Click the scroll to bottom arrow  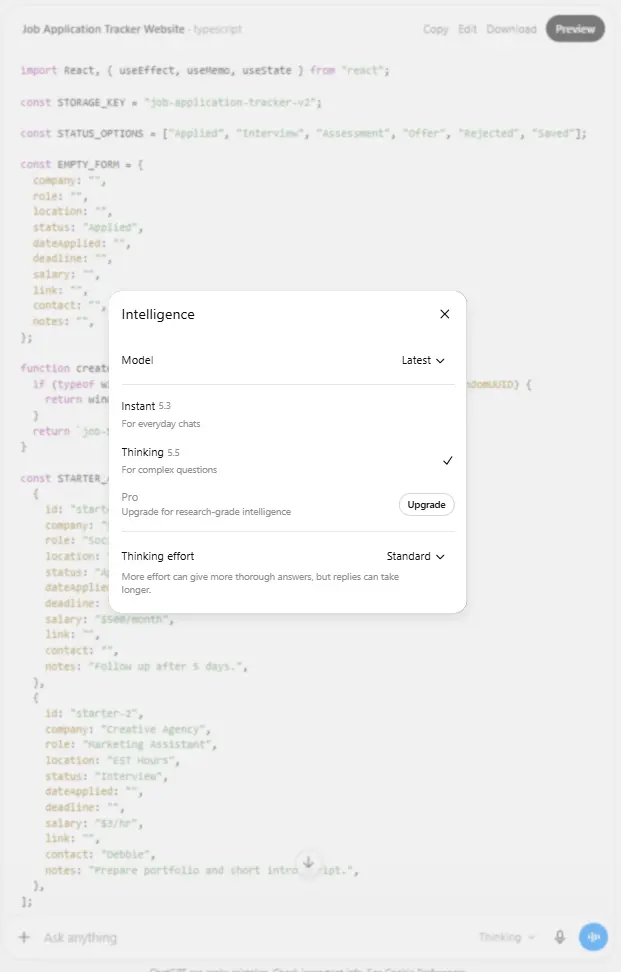coord(308,862)
